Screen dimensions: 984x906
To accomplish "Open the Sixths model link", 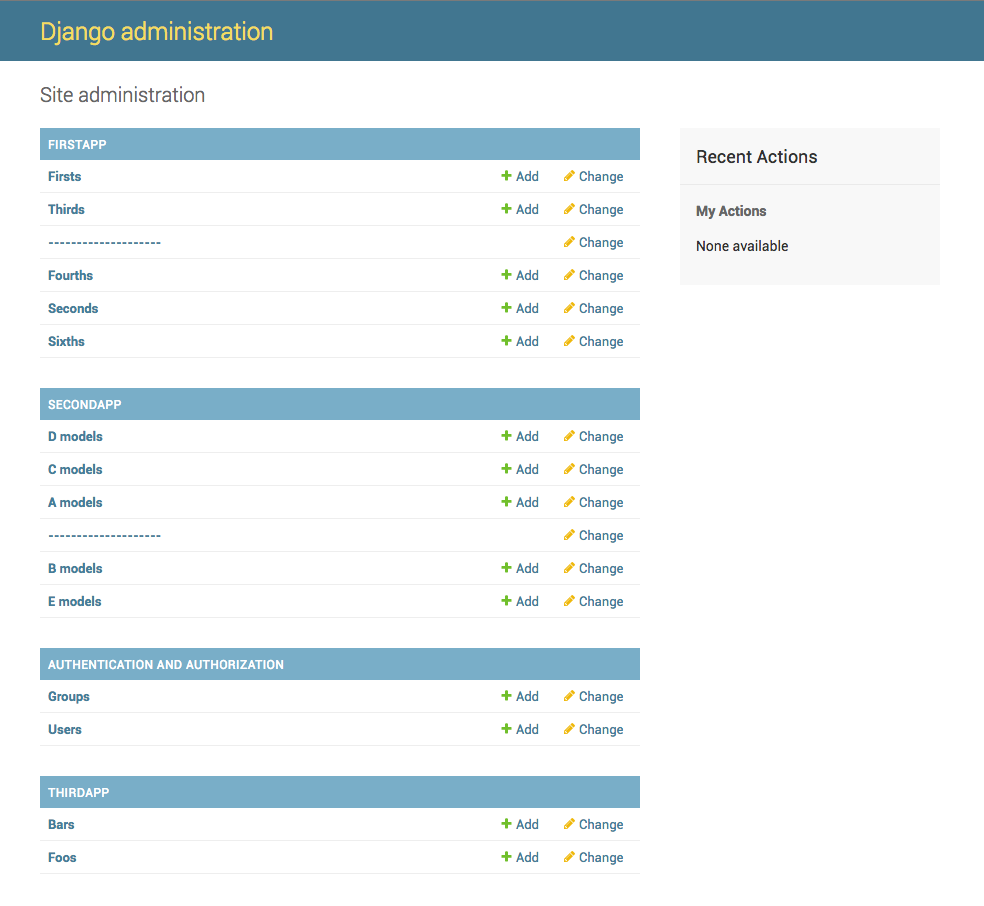I will coord(66,341).
